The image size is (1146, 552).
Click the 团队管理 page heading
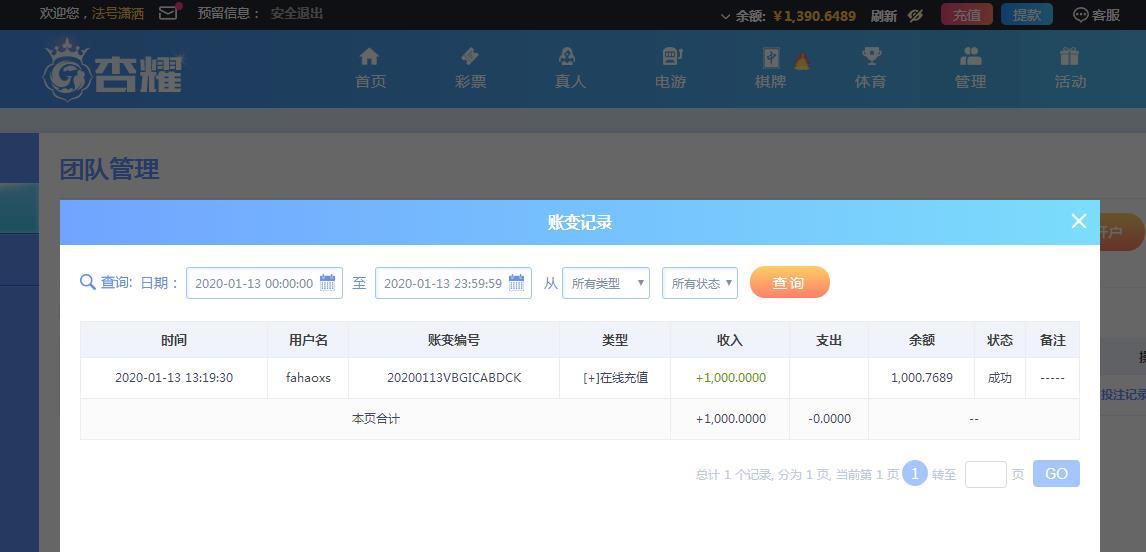[110, 170]
